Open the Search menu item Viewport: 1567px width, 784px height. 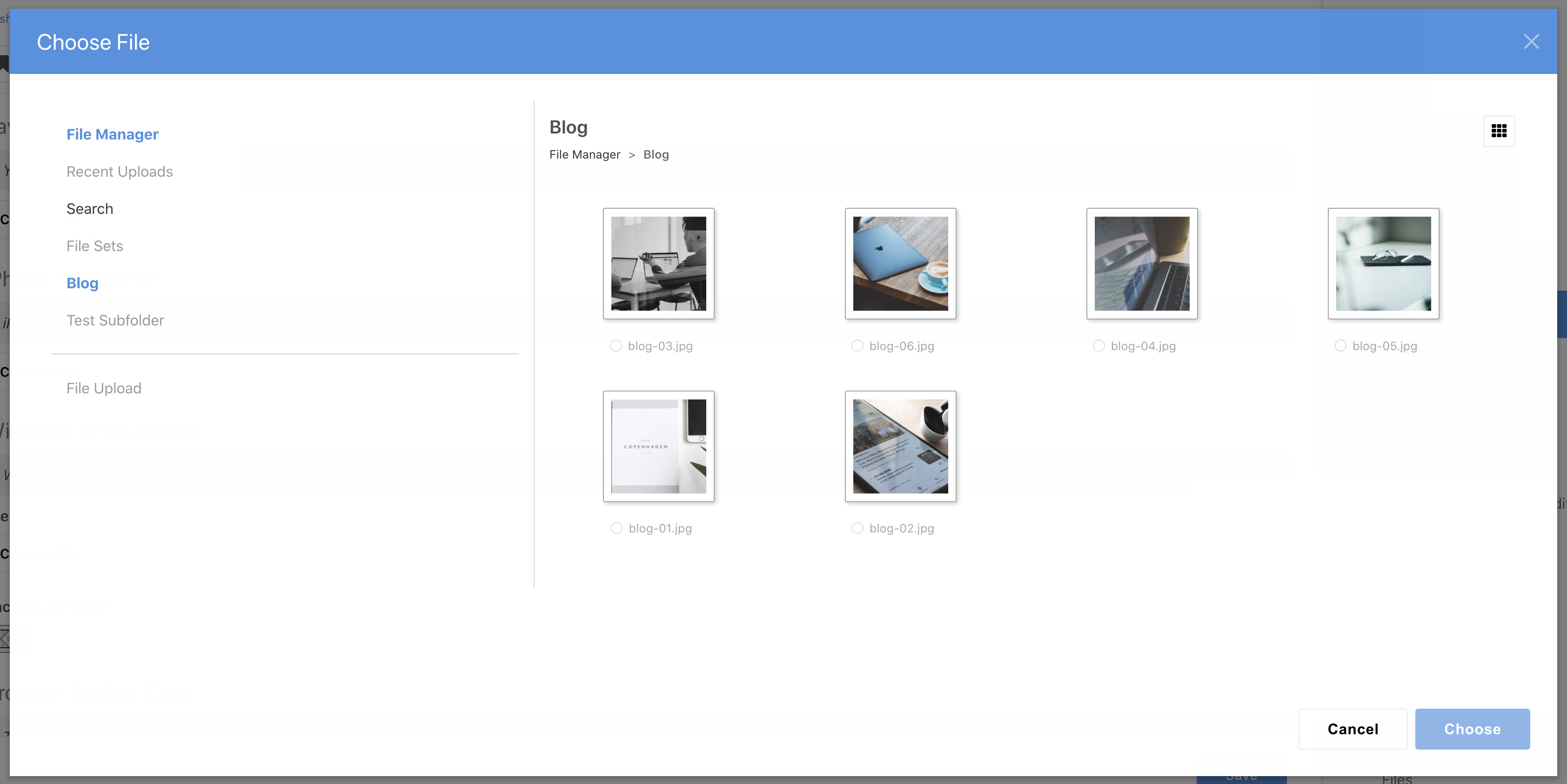pyautogui.click(x=89, y=208)
